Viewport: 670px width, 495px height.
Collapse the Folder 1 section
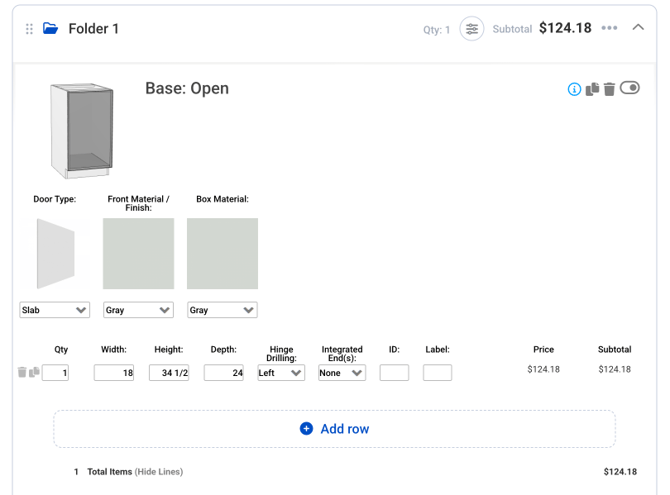pyautogui.click(x=638, y=28)
